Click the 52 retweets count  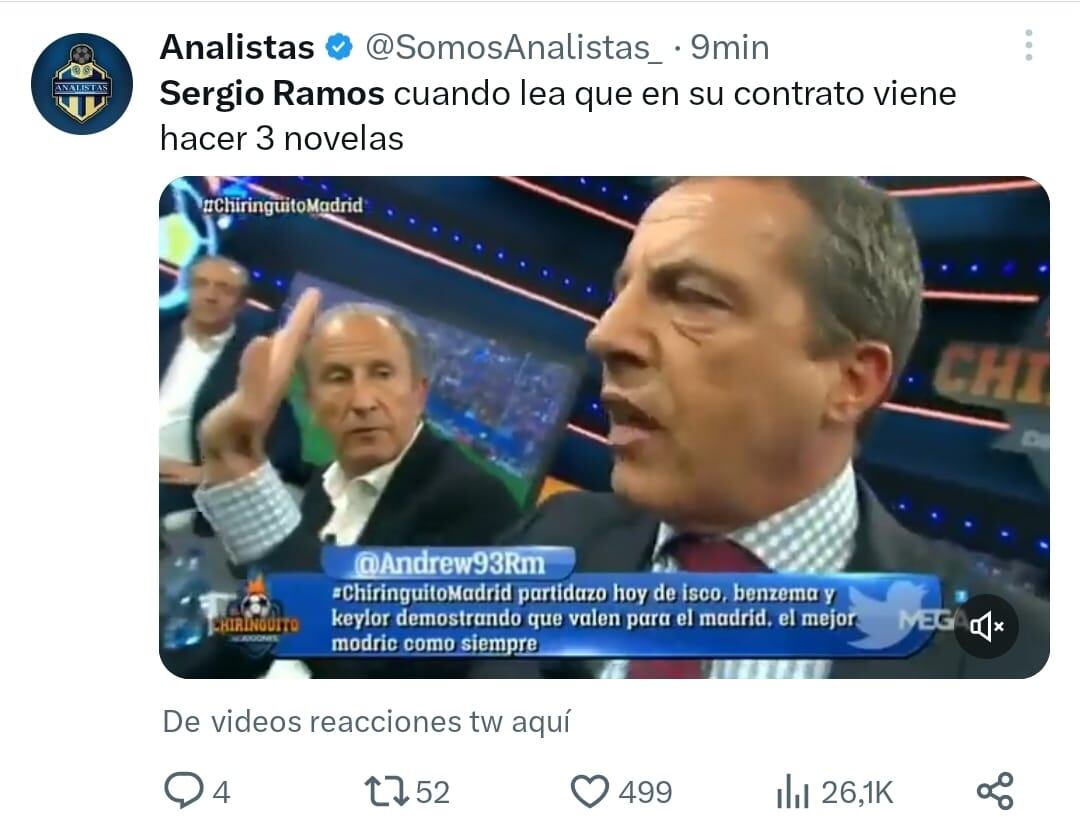[433, 792]
